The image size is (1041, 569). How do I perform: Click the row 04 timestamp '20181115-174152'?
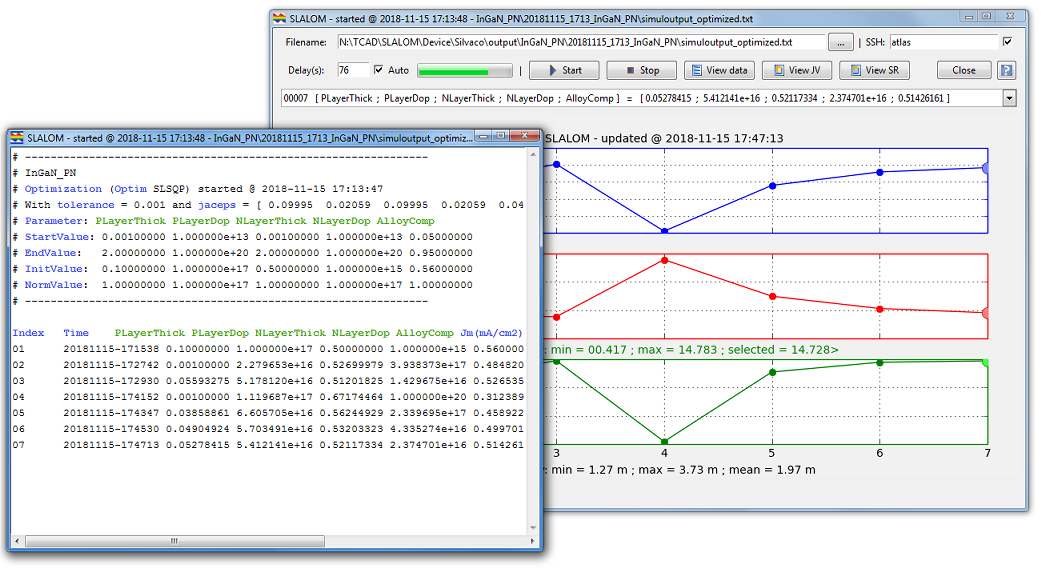click(x=111, y=397)
